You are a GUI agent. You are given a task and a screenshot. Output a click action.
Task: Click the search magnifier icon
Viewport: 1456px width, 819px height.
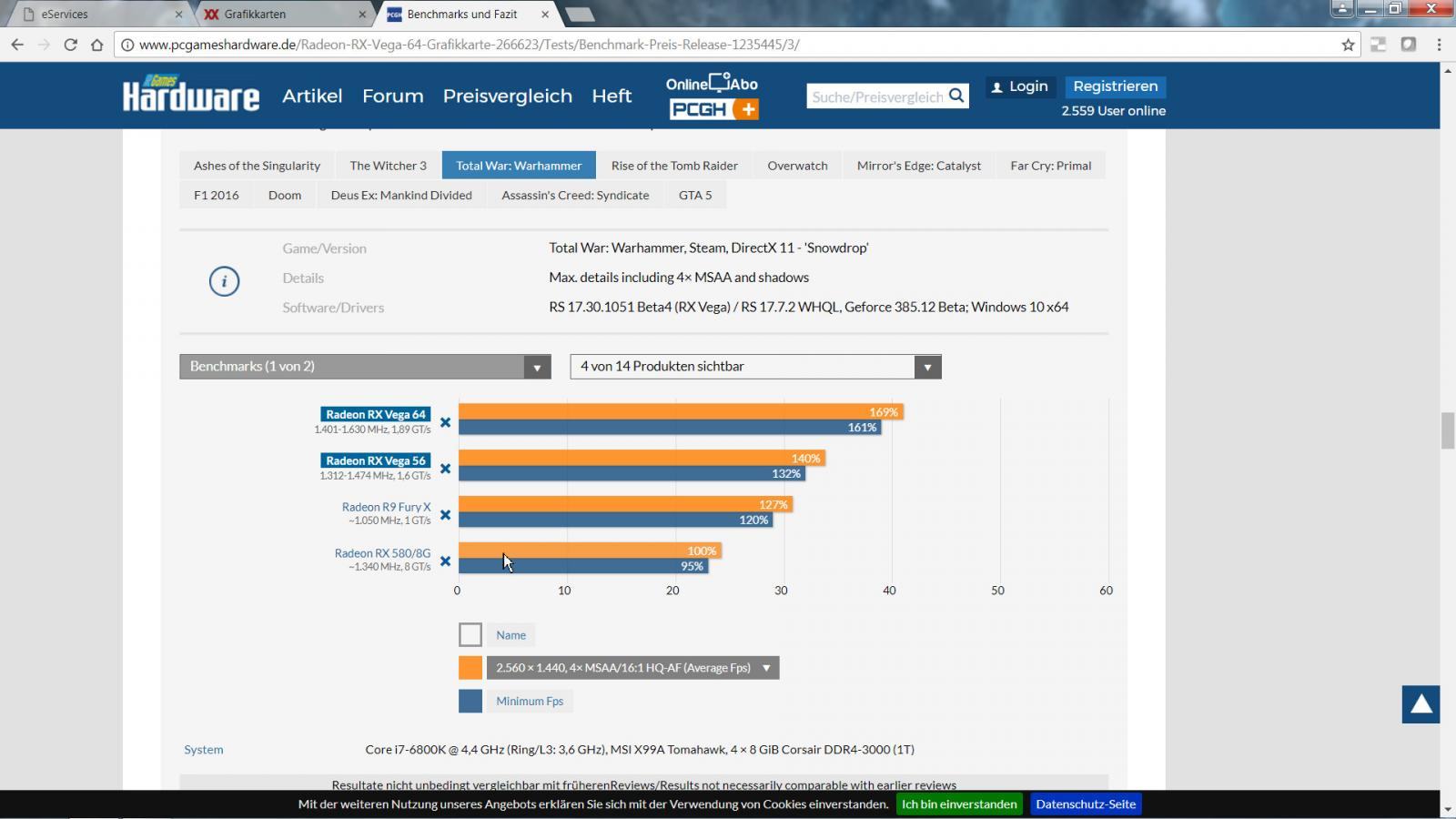click(x=956, y=96)
